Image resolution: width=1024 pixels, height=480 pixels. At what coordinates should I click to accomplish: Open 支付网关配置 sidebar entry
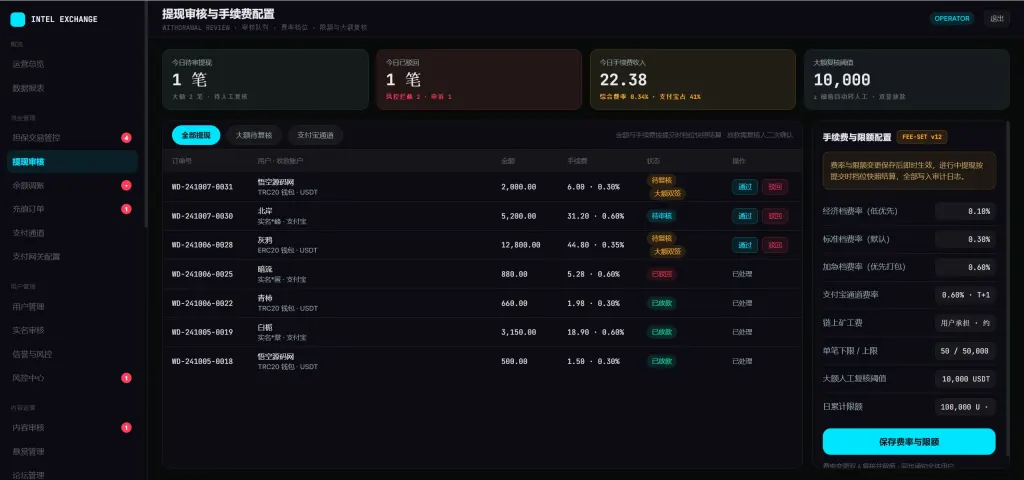coord(72,257)
